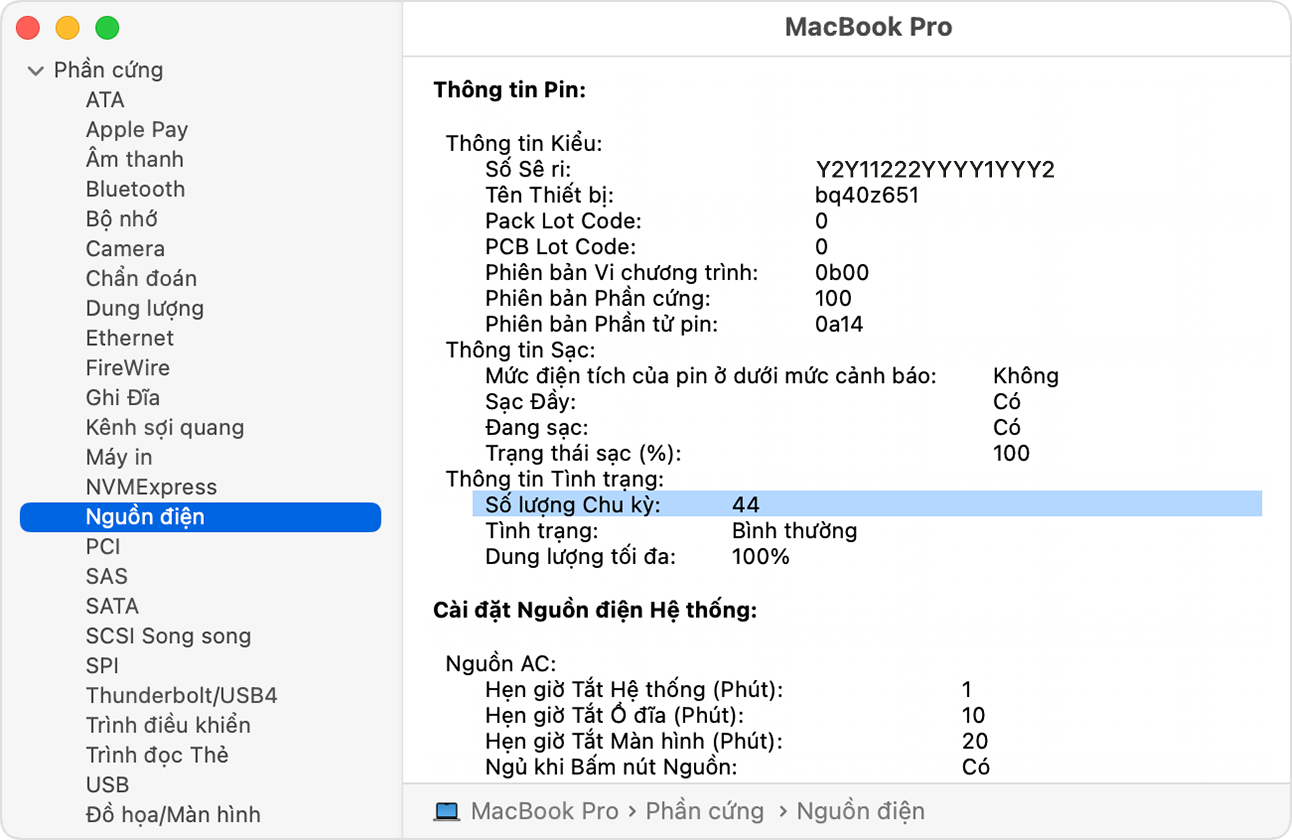Open Trình điều khiển in the sidebar
The image size is (1292, 840).
[168, 725]
